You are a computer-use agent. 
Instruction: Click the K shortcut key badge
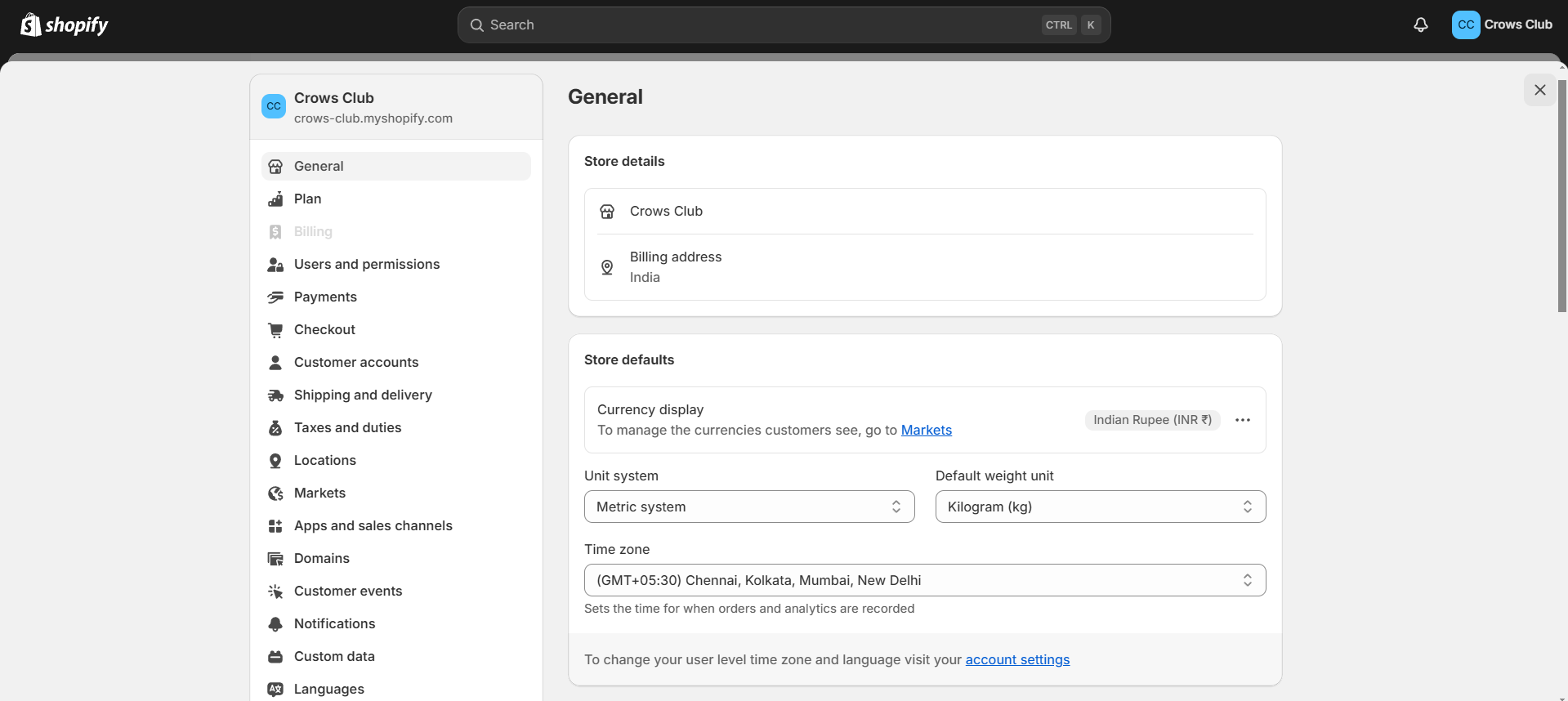1091,25
